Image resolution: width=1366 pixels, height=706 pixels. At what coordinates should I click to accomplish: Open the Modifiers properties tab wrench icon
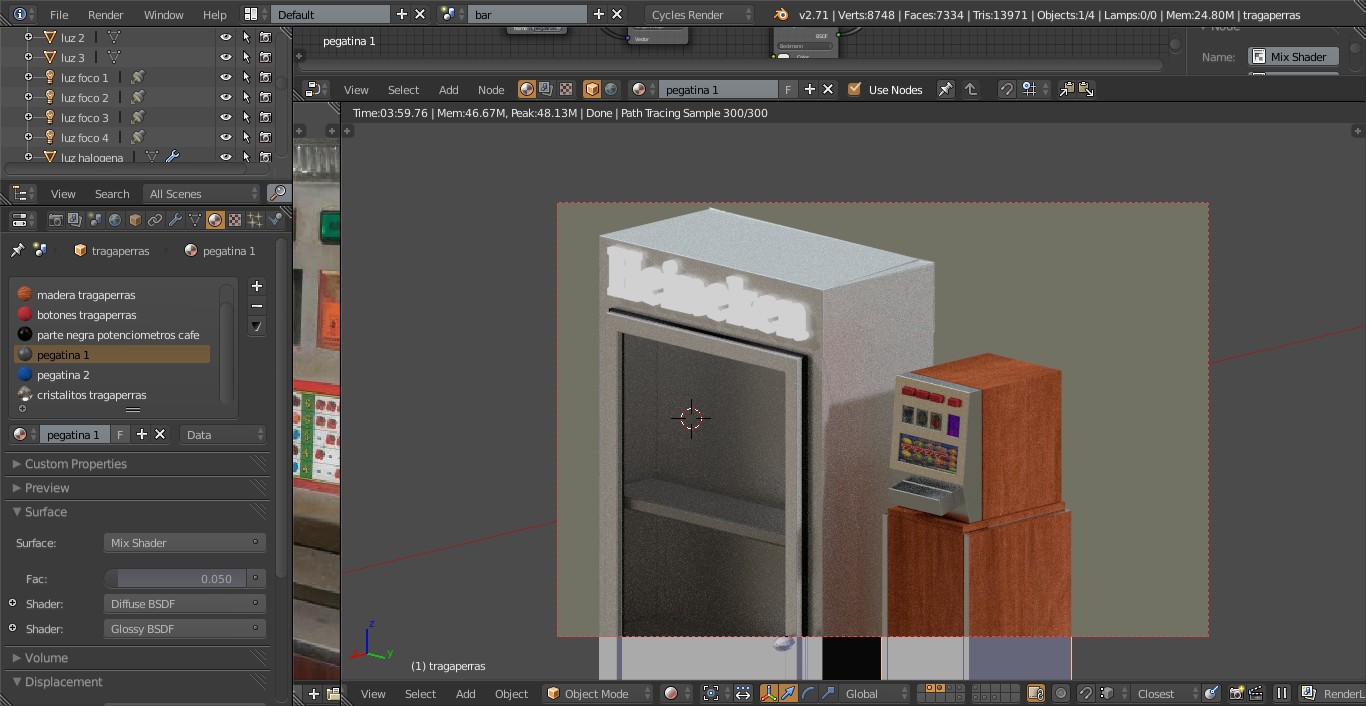[175, 220]
